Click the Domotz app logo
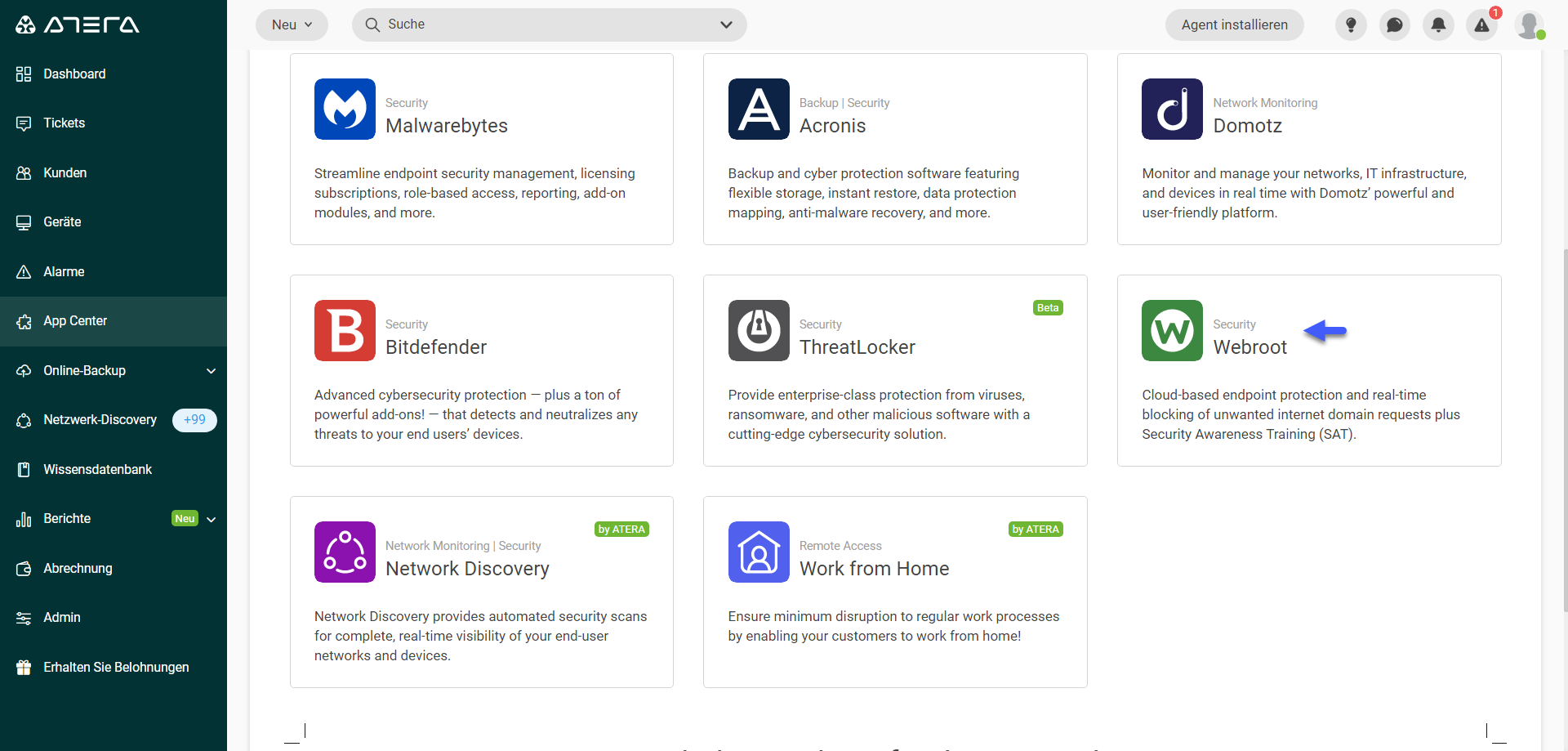This screenshot has width=1568, height=751. point(1172,109)
